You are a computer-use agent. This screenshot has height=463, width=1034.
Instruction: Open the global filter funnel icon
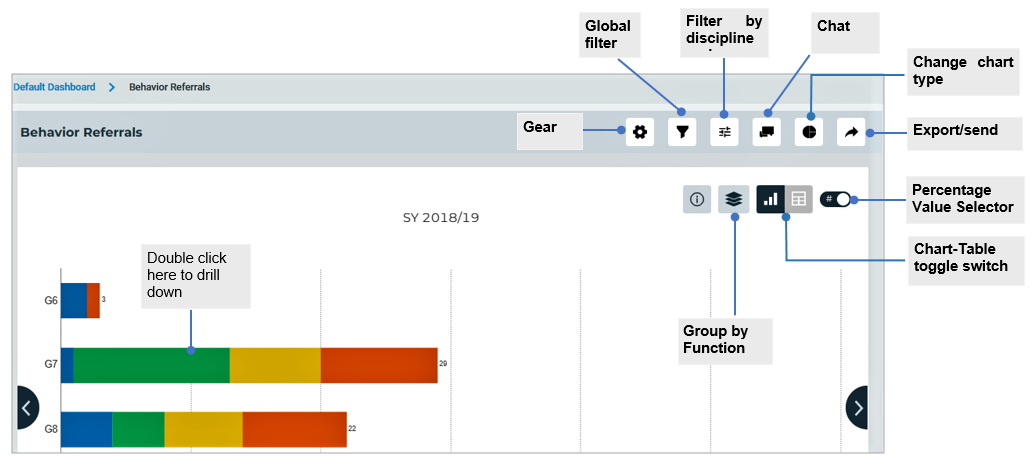pos(682,132)
